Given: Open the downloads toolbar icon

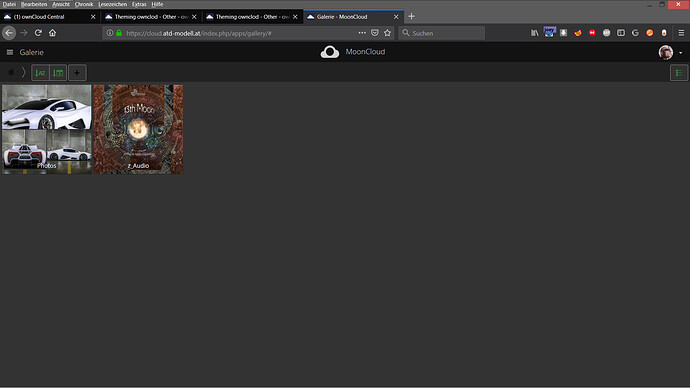Looking at the screenshot, I should click(x=563, y=33).
